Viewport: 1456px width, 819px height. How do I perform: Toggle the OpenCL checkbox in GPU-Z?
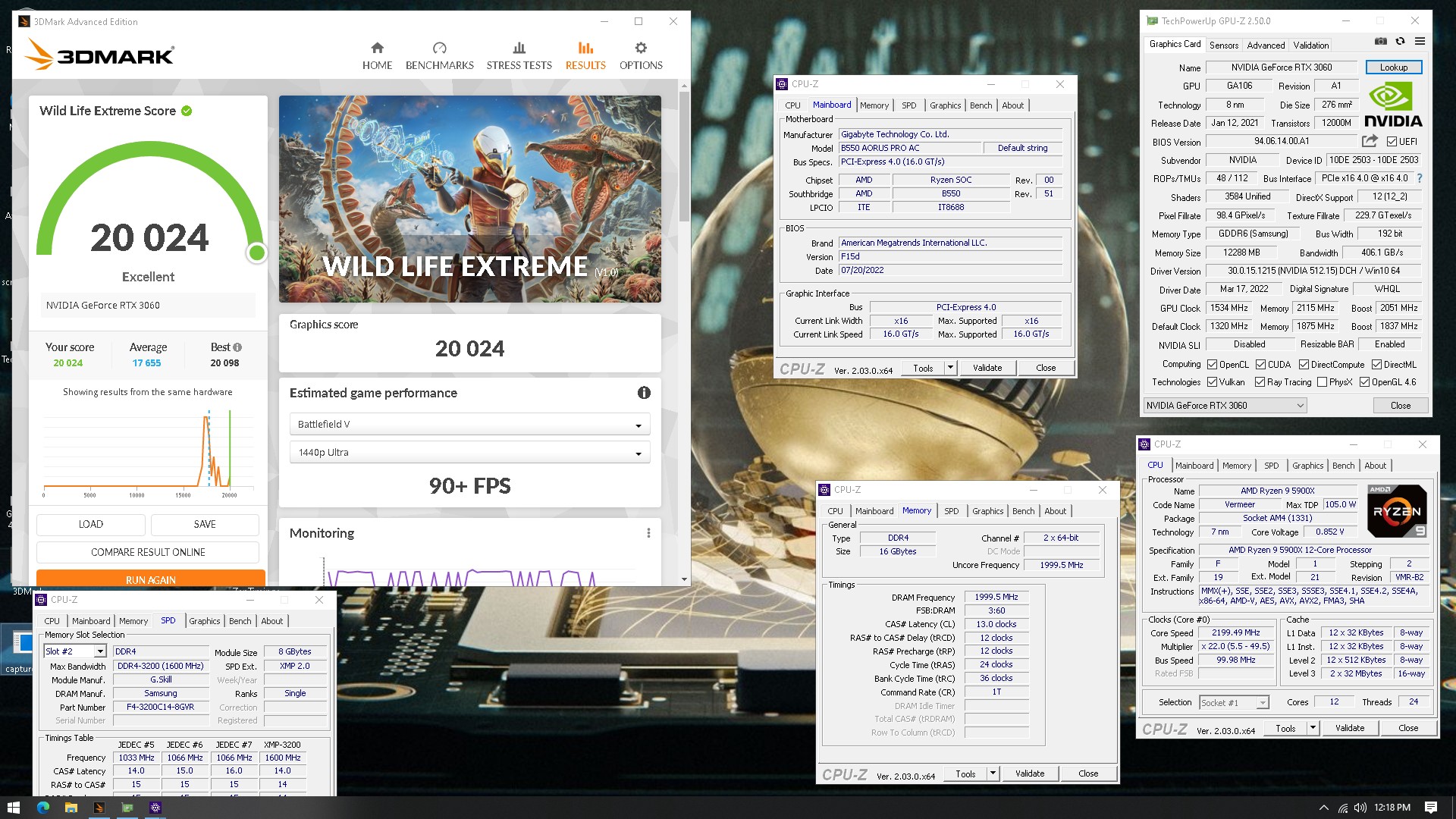tap(1212, 365)
